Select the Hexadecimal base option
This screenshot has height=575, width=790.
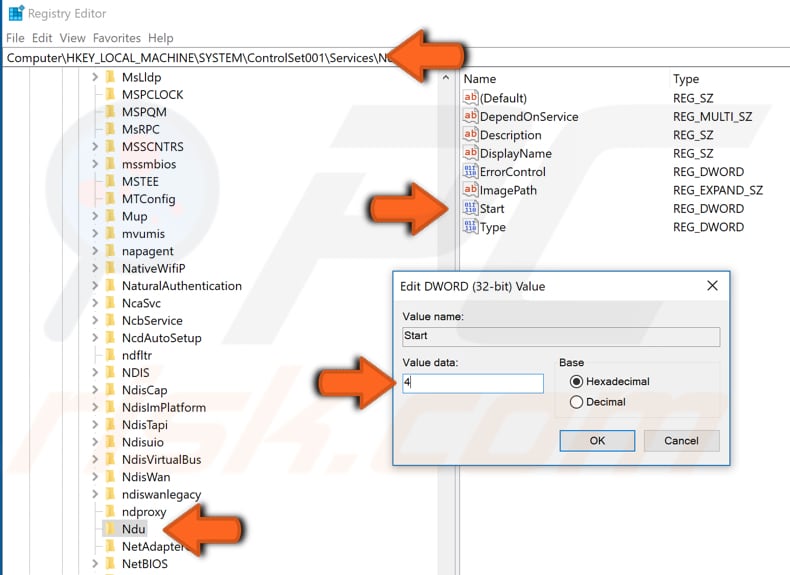click(x=576, y=381)
